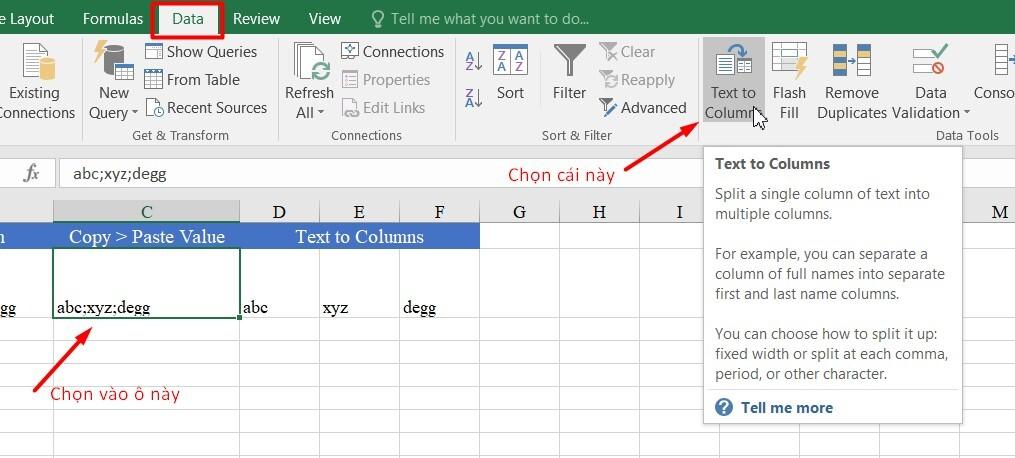Sort ascending A to Z

pyautogui.click(x=474, y=62)
